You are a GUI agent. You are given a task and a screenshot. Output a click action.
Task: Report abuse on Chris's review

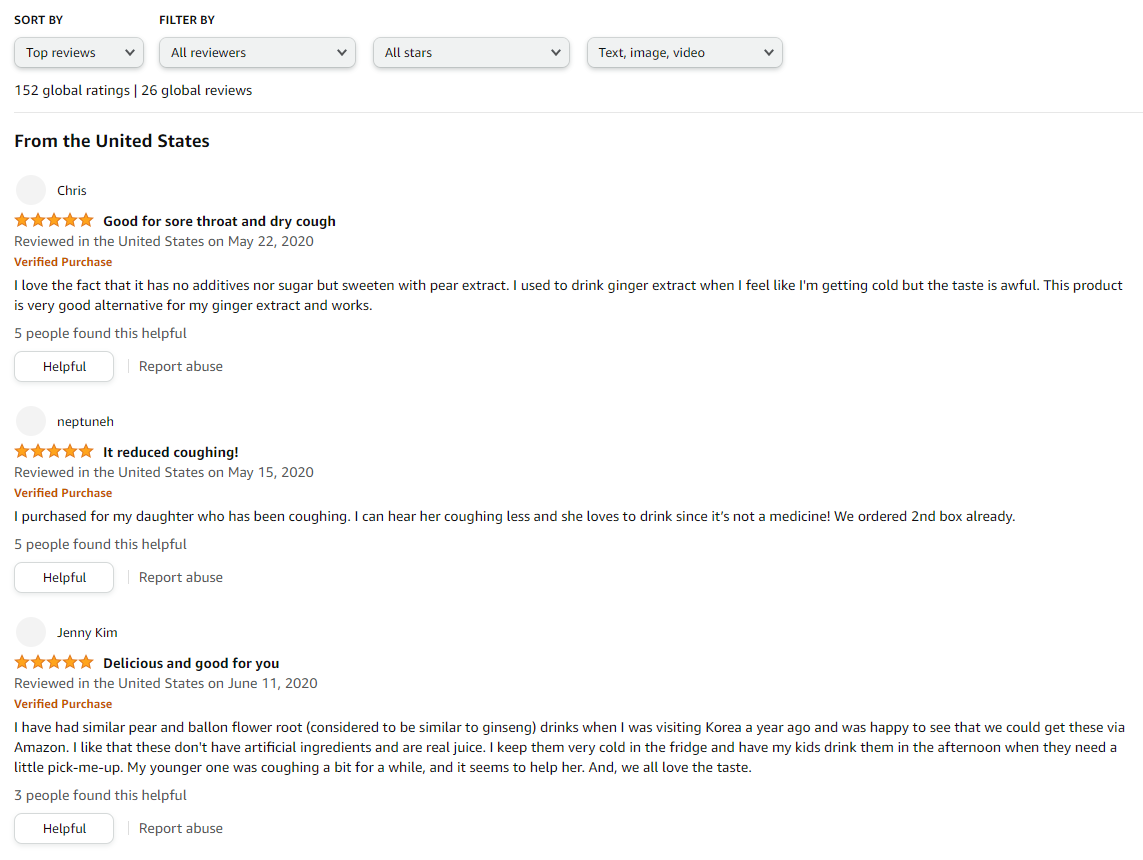[181, 367]
